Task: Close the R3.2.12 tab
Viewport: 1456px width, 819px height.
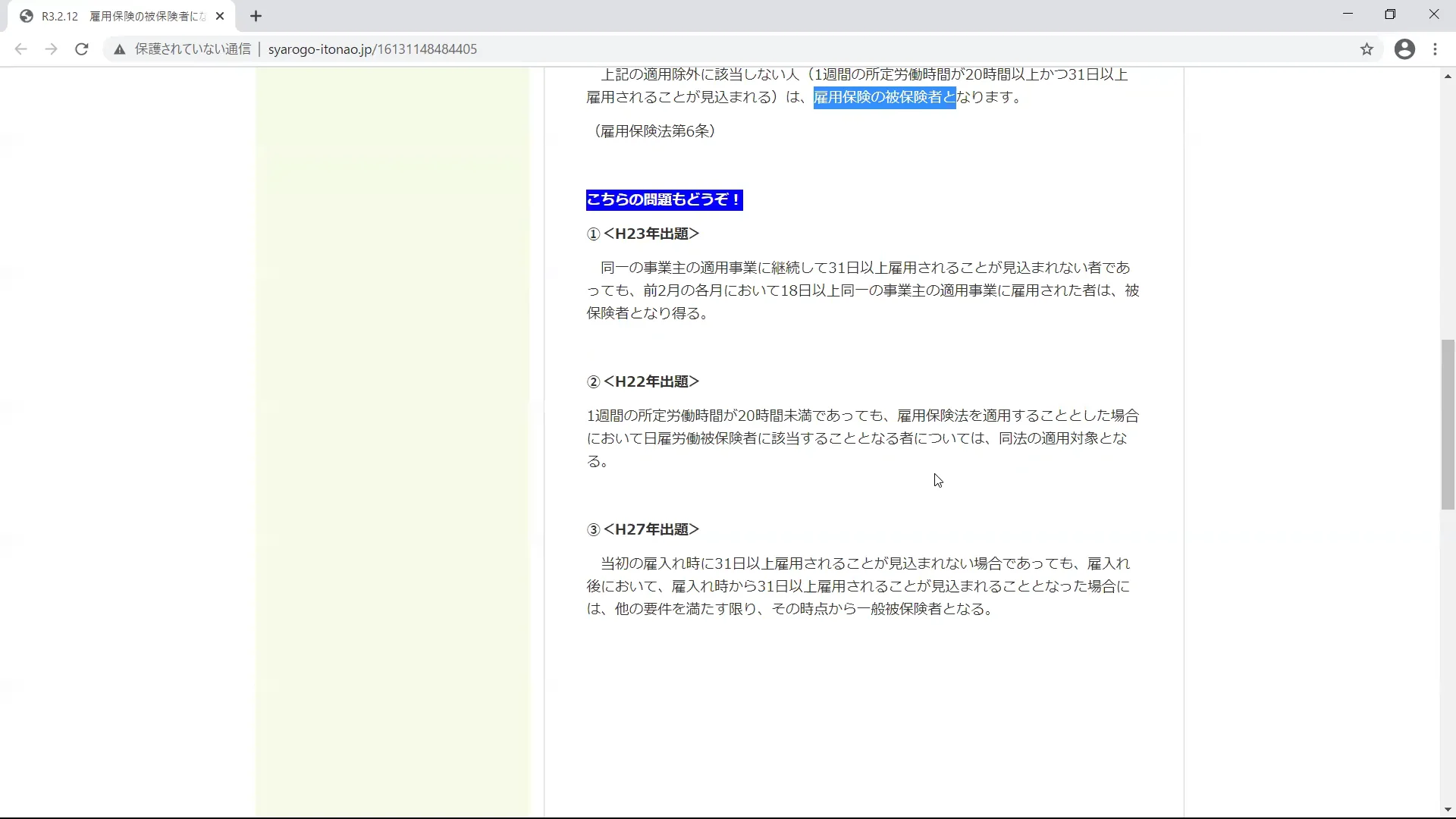Action: 220,16
